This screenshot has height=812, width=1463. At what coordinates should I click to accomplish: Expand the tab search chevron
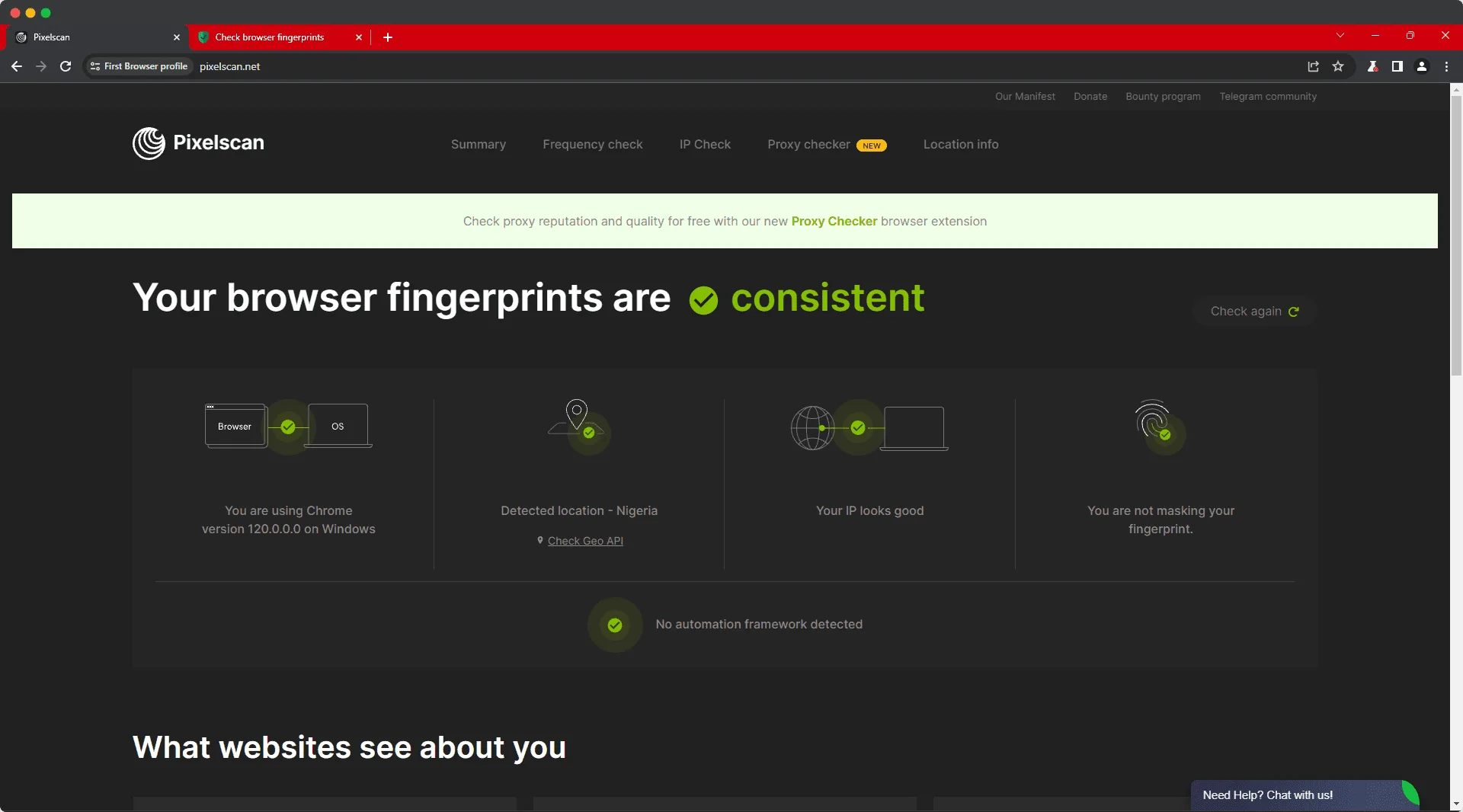click(x=1340, y=35)
